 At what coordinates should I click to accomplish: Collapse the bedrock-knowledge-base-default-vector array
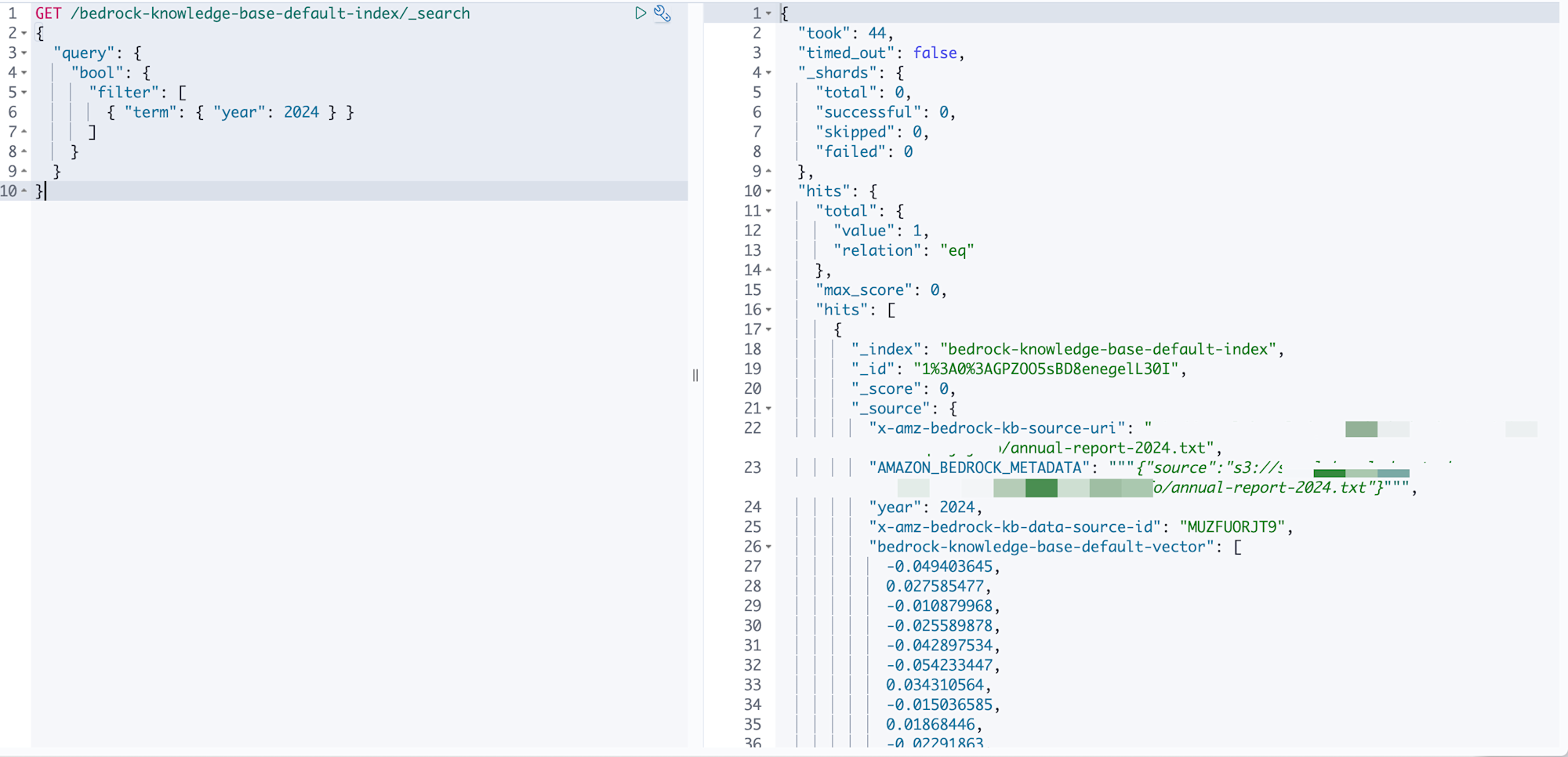(x=768, y=547)
